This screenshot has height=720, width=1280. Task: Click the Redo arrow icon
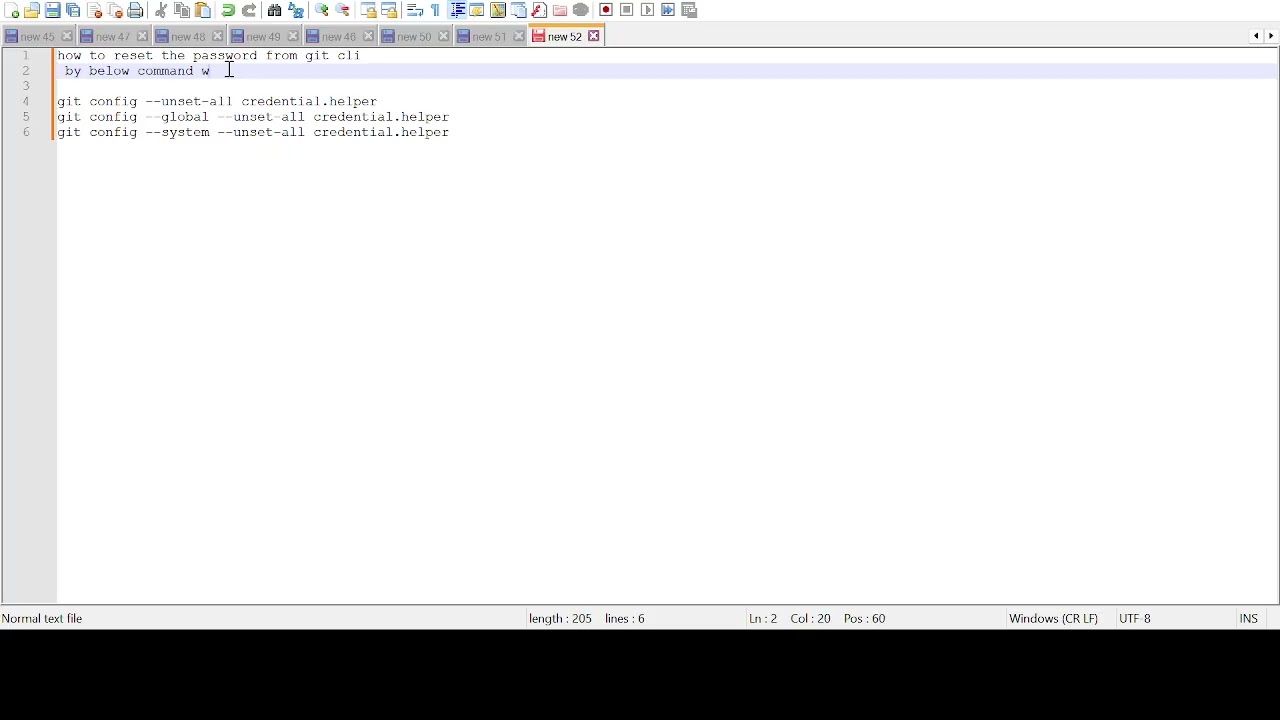click(249, 10)
